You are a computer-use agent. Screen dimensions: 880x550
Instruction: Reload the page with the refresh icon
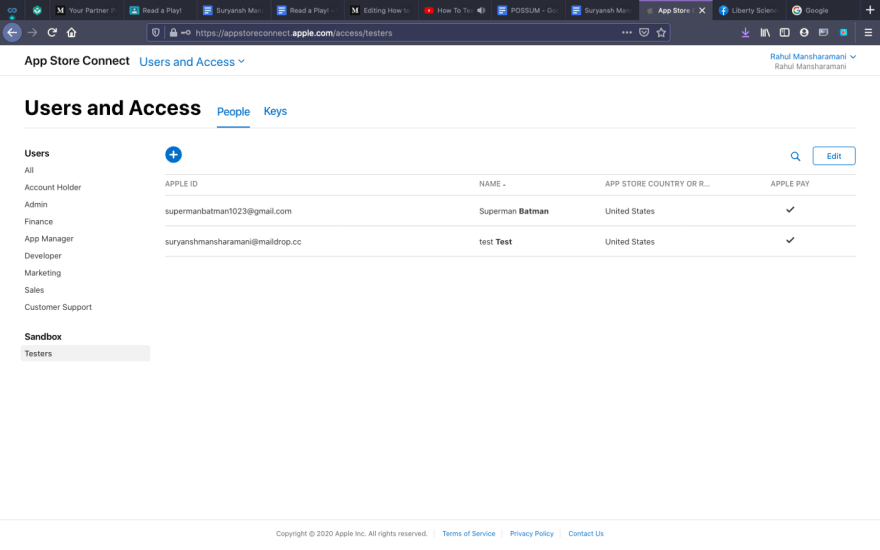coord(52,33)
